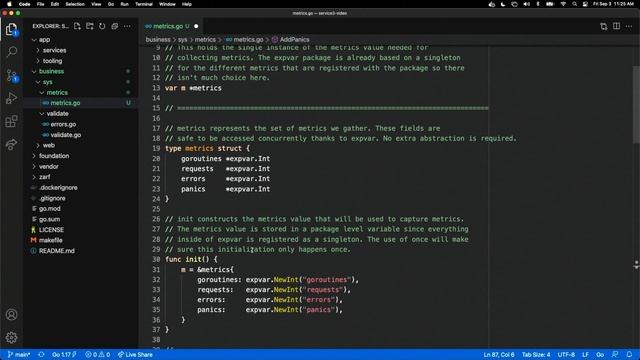Change the LF end of line sequence
The width and height of the screenshot is (640, 360).
[585, 354]
